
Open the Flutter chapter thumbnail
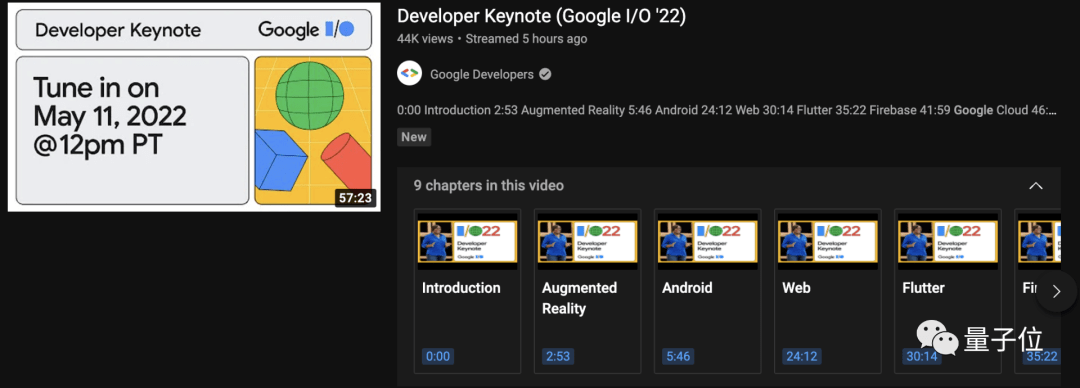(x=948, y=241)
